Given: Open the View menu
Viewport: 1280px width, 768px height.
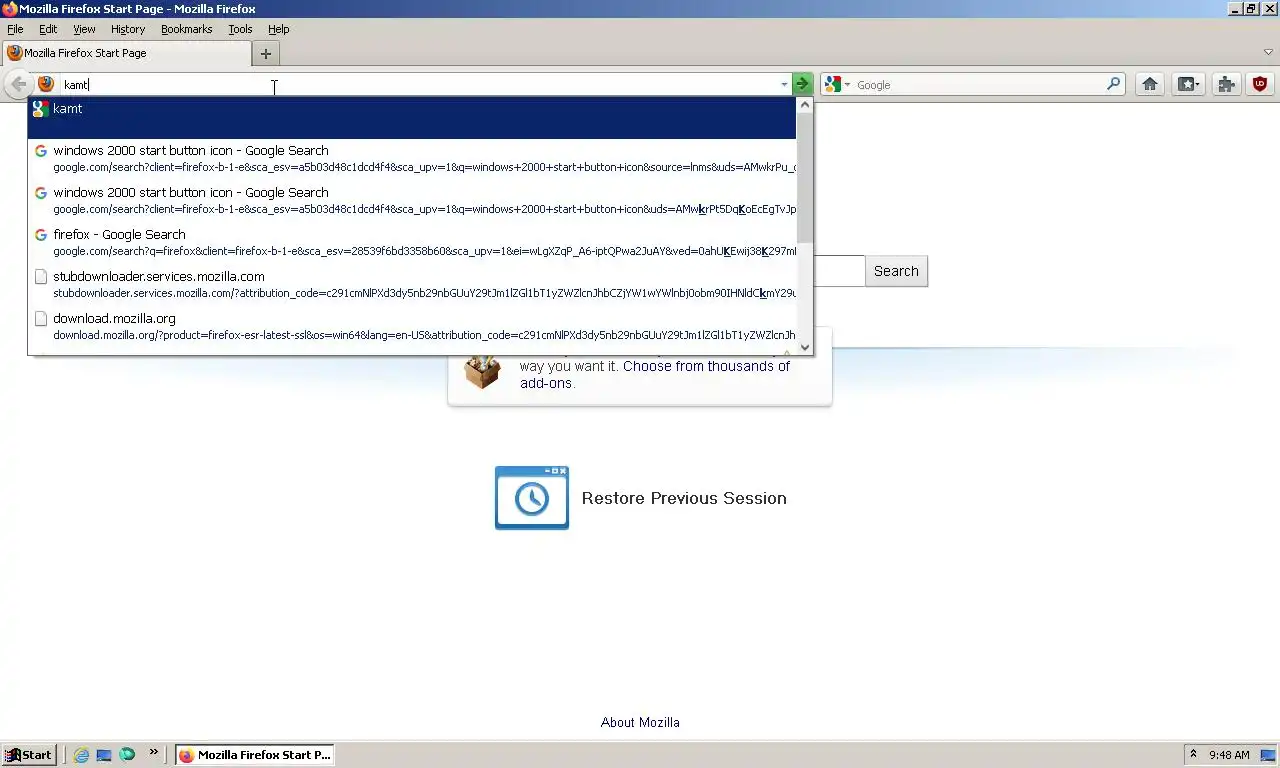Looking at the screenshot, I should [x=84, y=29].
